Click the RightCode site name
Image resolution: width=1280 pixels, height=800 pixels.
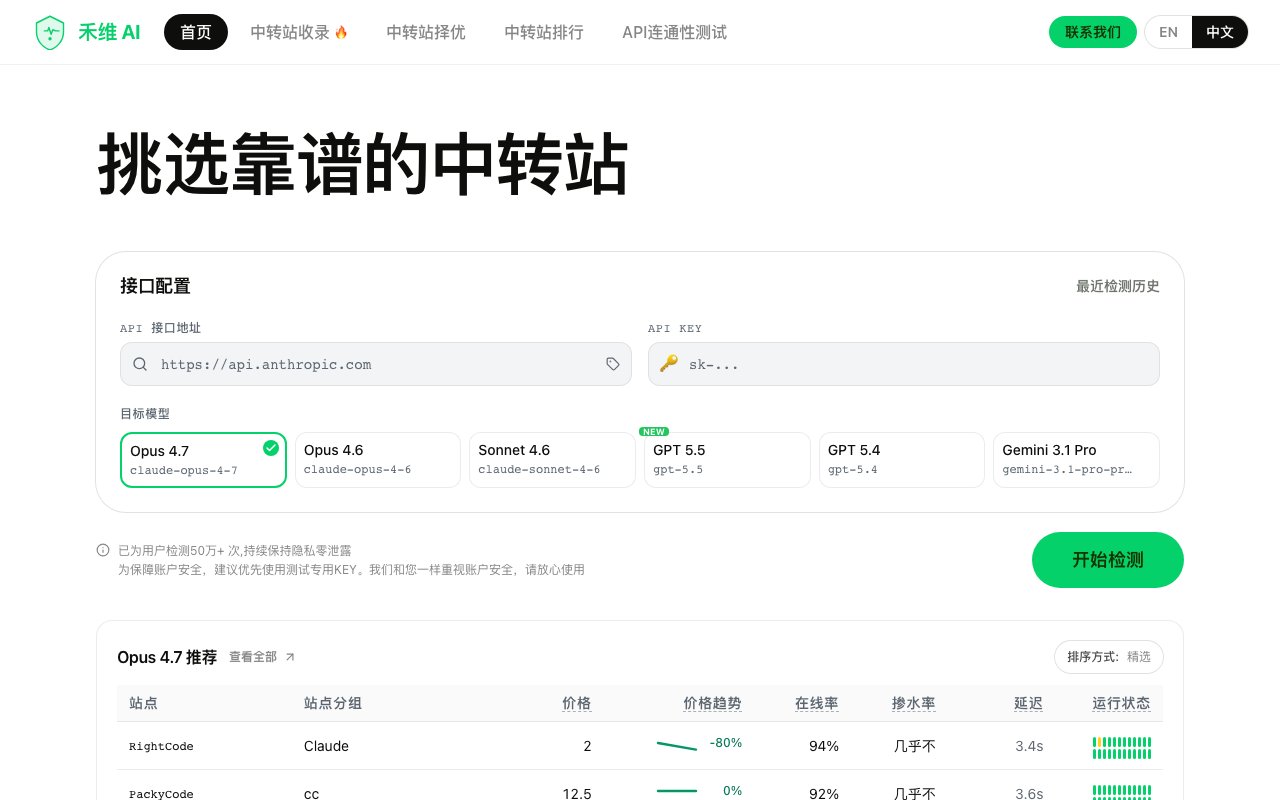pos(161,746)
